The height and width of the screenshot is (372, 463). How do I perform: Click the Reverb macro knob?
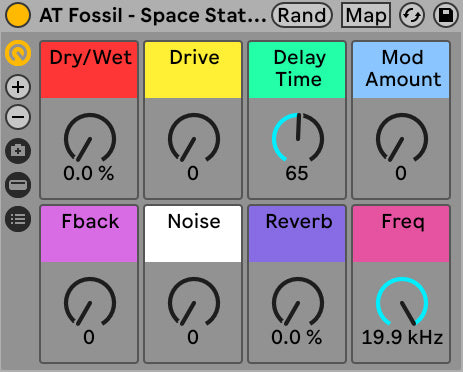(x=298, y=302)
